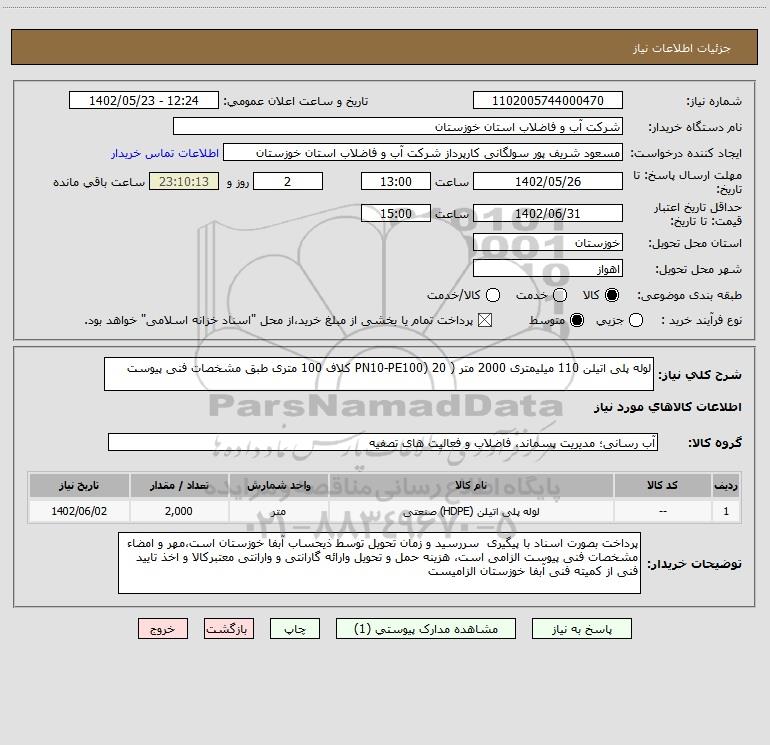
Task: Click the تعداد / مقدار column header
Action: click(x=179, y=486)
